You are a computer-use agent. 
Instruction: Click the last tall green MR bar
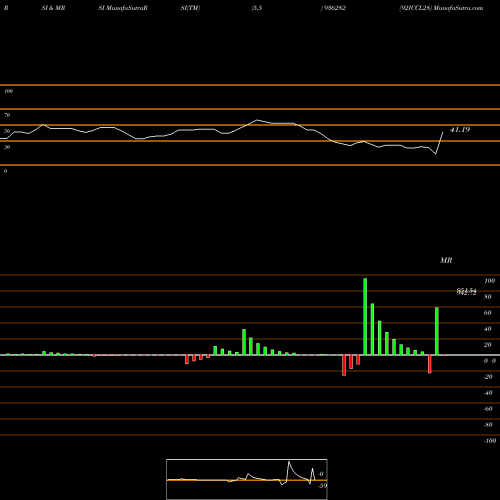pyautogui.click(x=437, y=331)
